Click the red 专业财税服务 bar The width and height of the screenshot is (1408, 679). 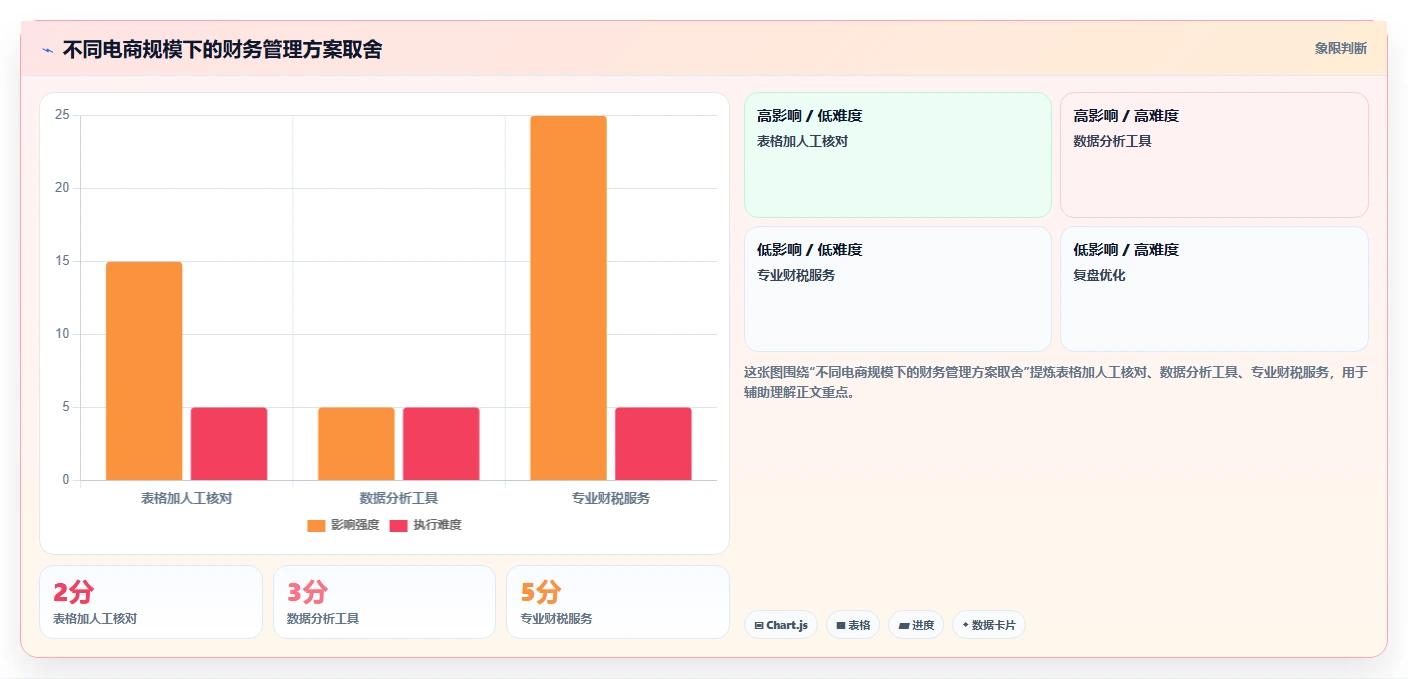click(x=653, y=444)
